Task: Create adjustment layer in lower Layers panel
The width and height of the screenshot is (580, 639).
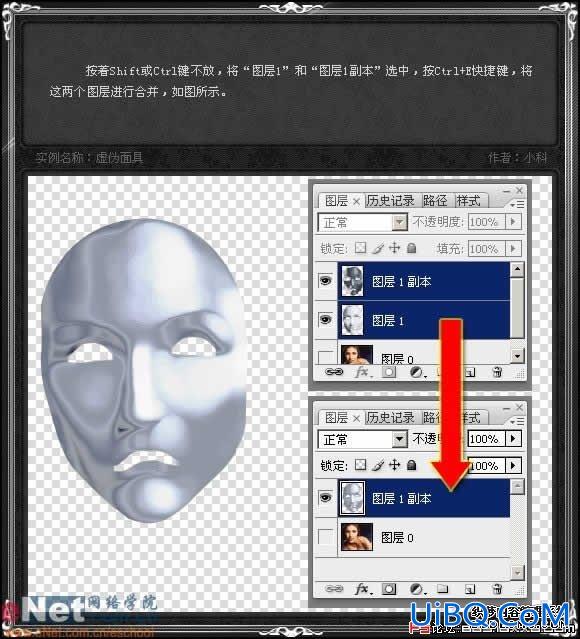Action: click(416, 589)
